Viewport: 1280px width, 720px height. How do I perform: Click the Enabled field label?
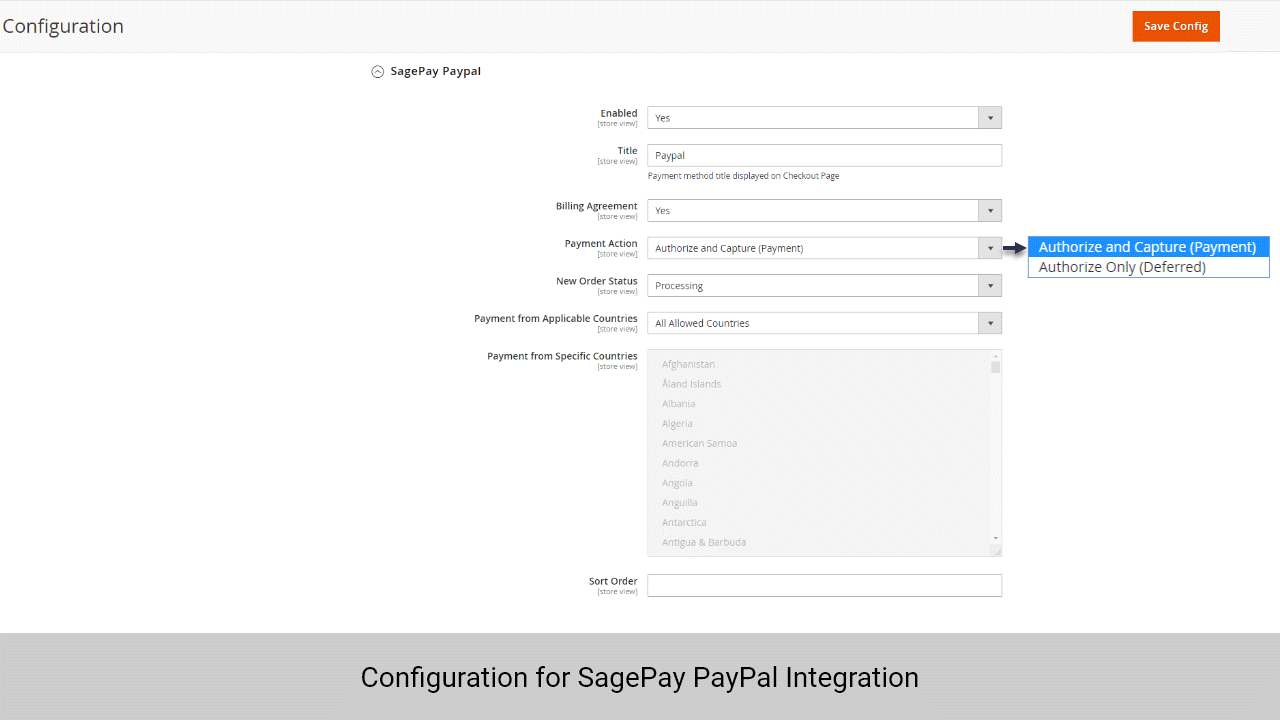[x=618, y=114]
